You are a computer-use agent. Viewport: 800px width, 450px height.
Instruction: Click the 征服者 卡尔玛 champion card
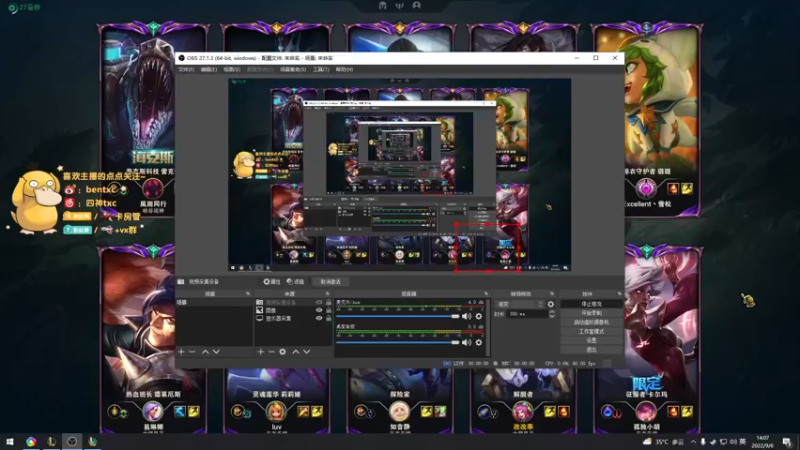(x=646, y=340)
